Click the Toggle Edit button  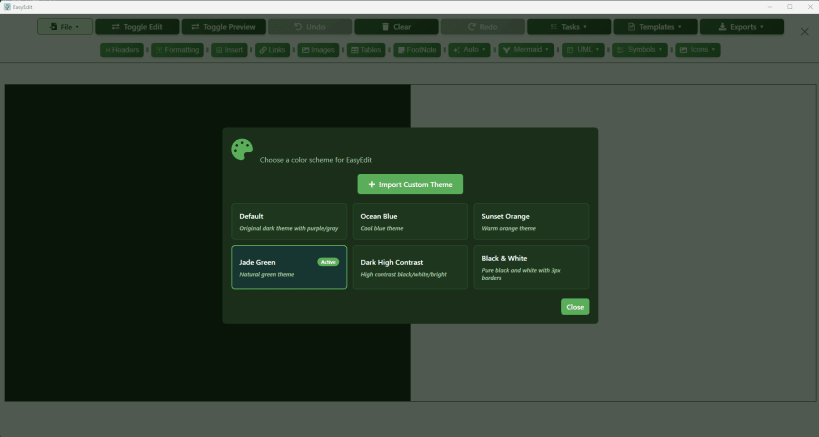coord(137,27)
